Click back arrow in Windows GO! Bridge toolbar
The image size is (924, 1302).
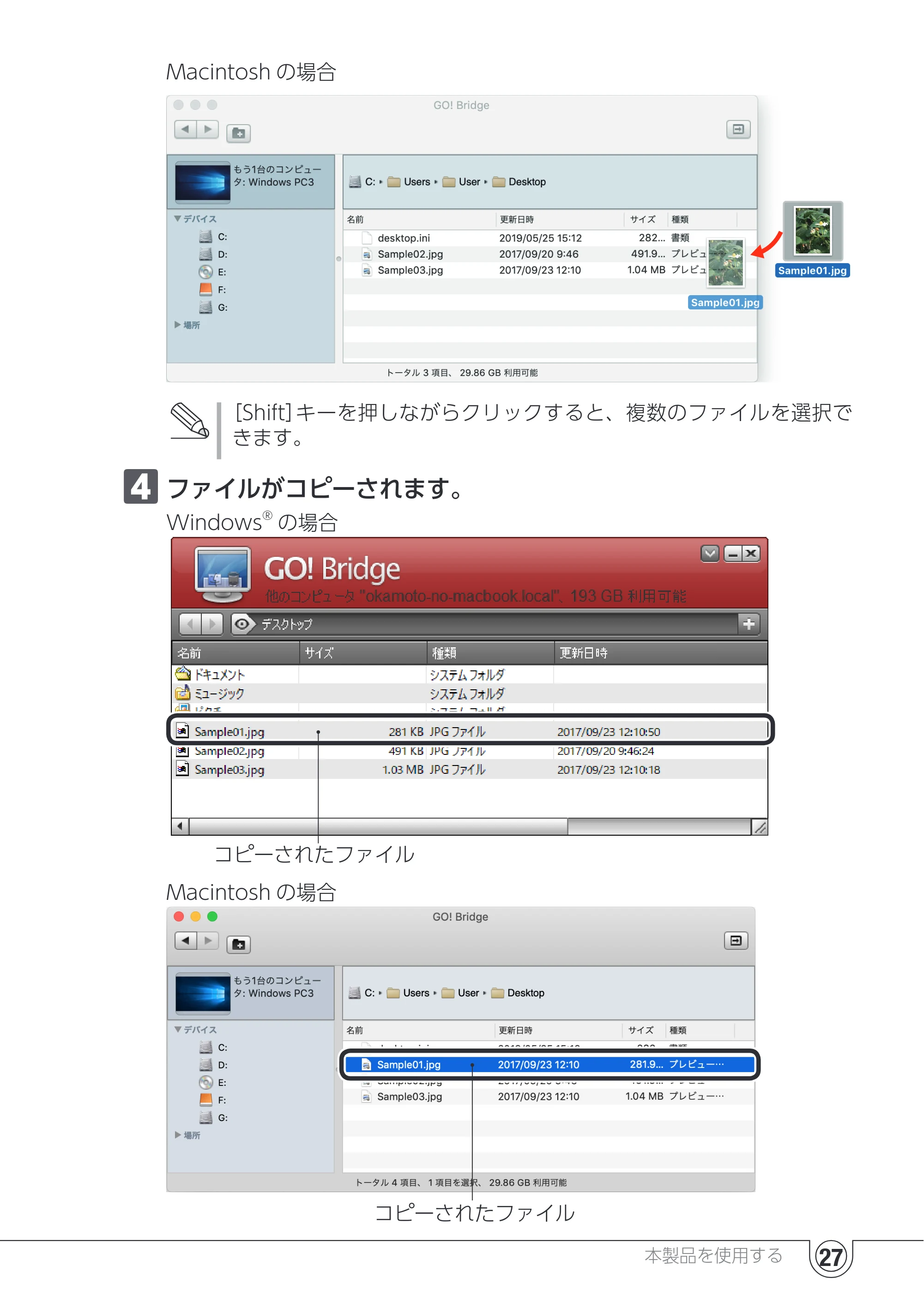click(x=191, y=624)
